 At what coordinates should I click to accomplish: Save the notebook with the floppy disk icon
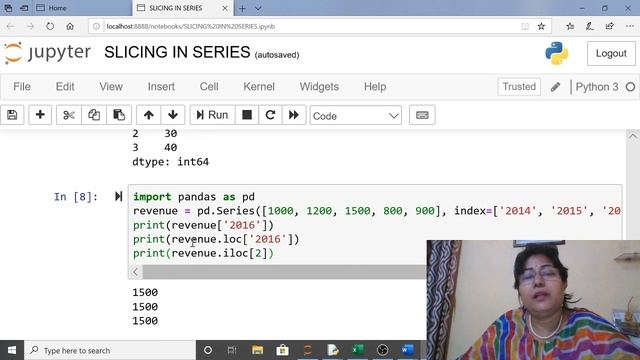(x=12, y=115)
